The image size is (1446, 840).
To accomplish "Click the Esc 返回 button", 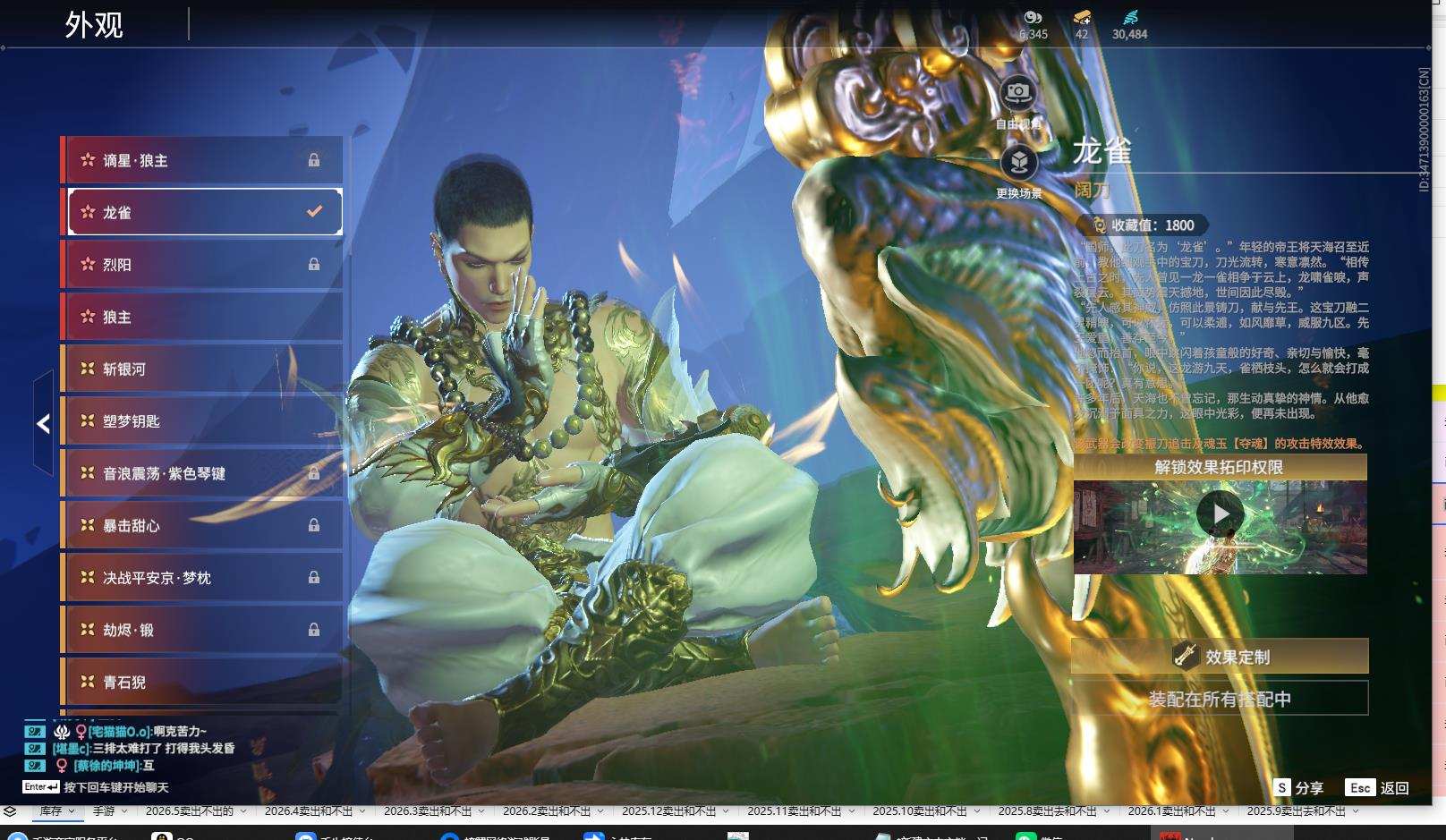I will point(1377,787).
